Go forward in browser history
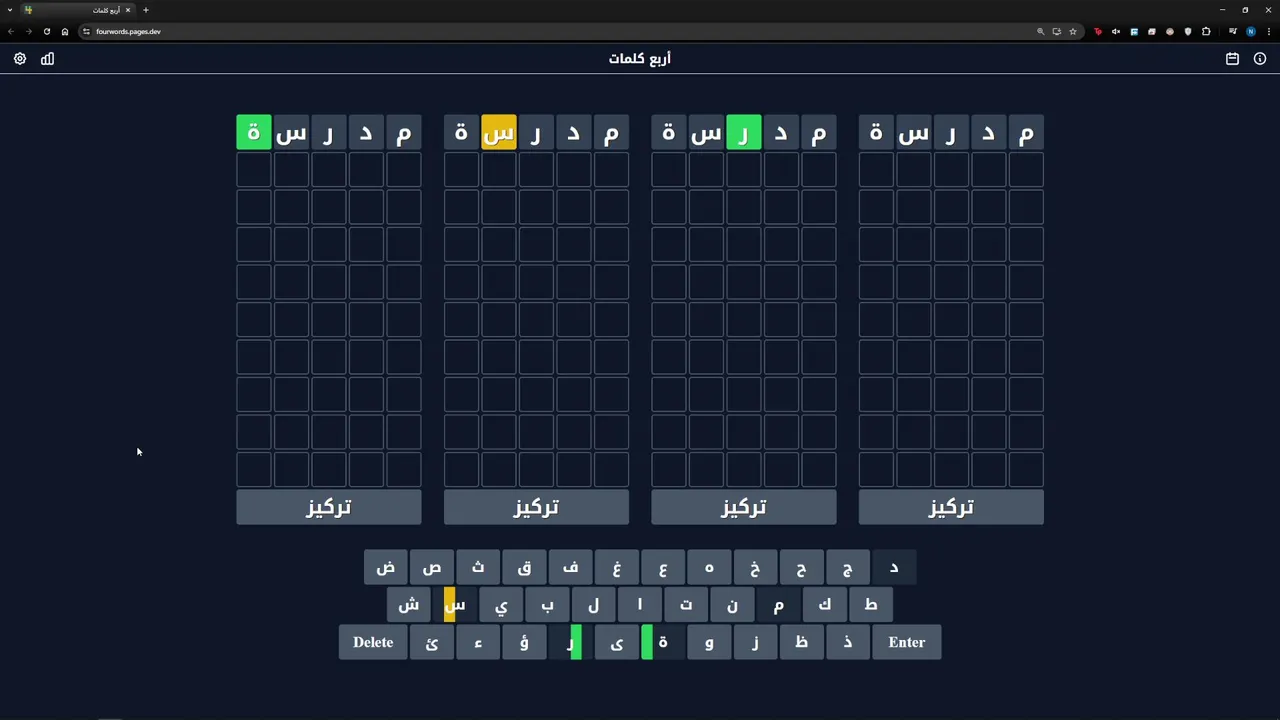Image resolution: width=1280 pixels, height=720 pixels. pos(28,31)
